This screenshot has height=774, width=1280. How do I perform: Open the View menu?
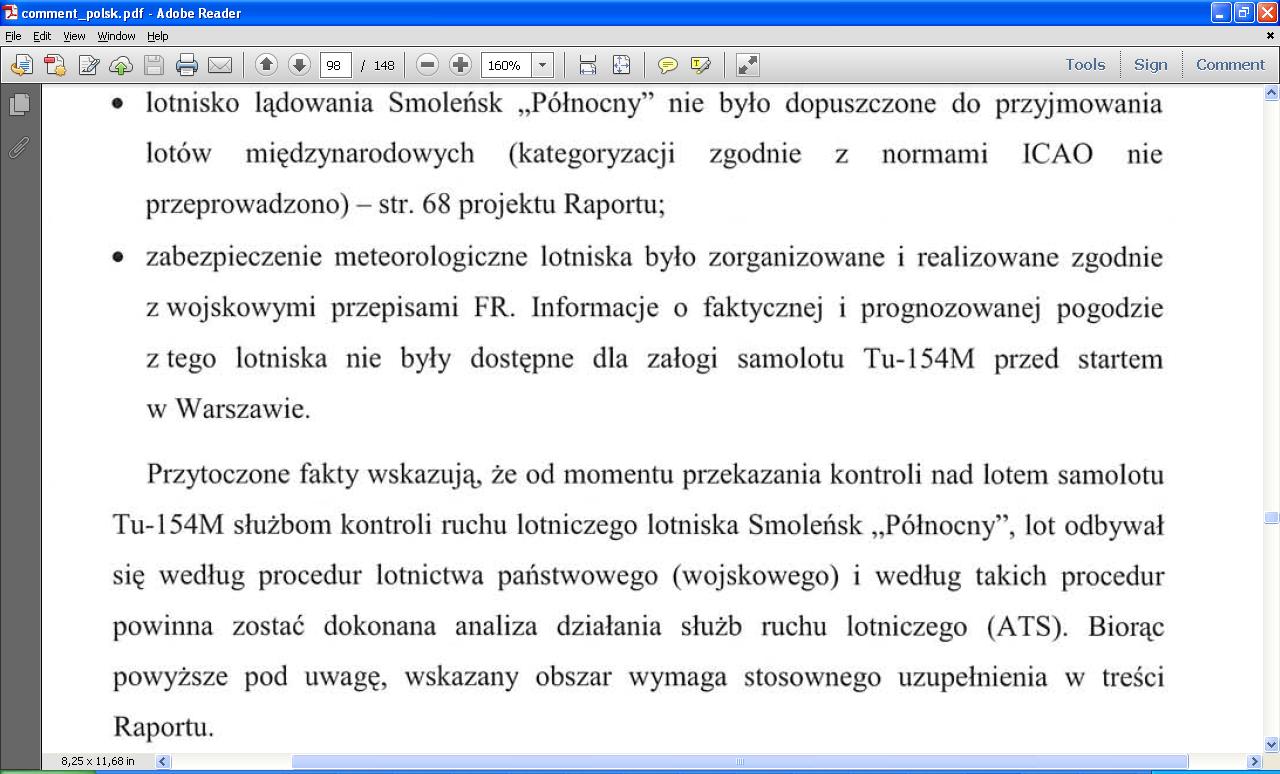point(74,35)
